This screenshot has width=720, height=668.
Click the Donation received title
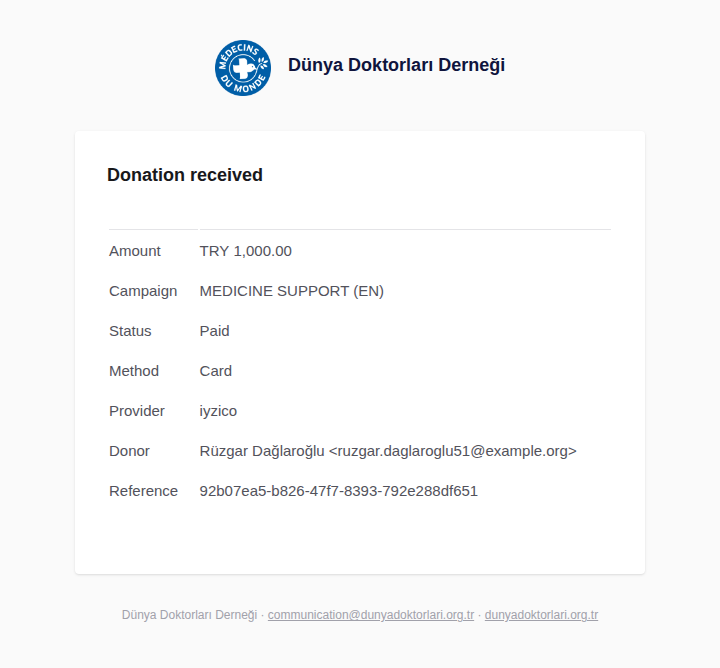(185, 175)
